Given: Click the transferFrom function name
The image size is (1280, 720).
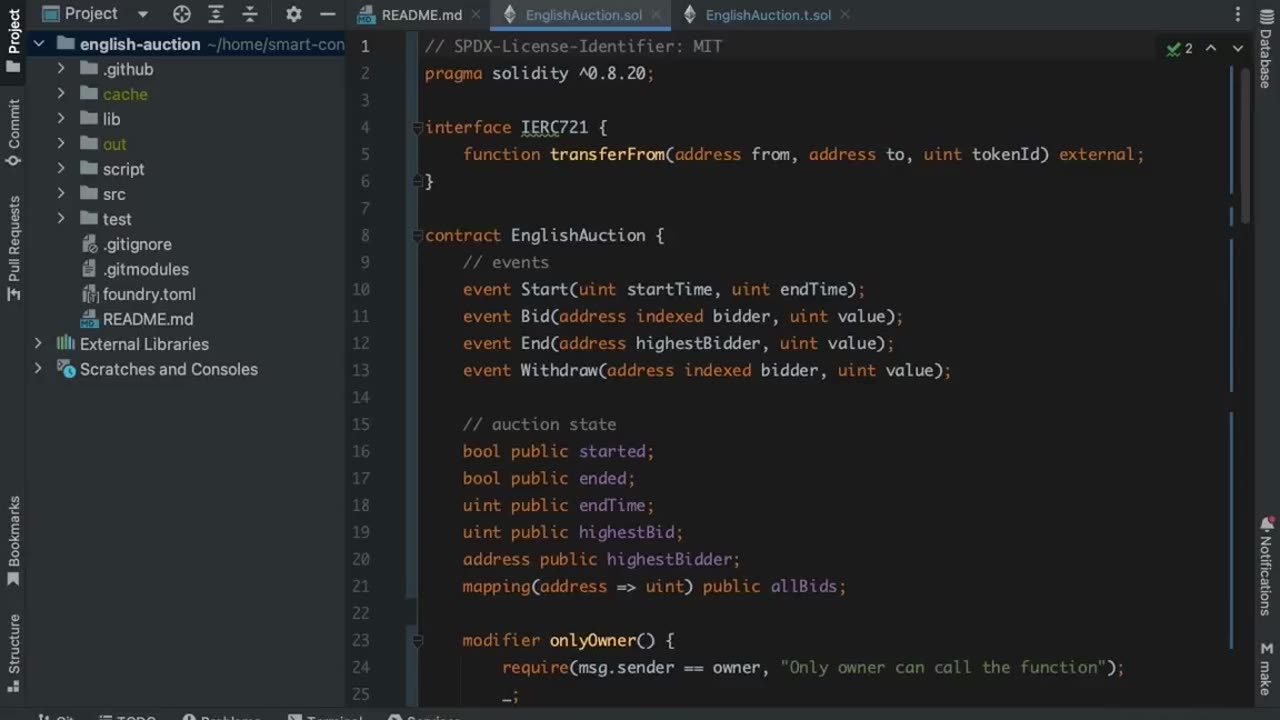Looking at the screenshot, I should tap(607, 154).
